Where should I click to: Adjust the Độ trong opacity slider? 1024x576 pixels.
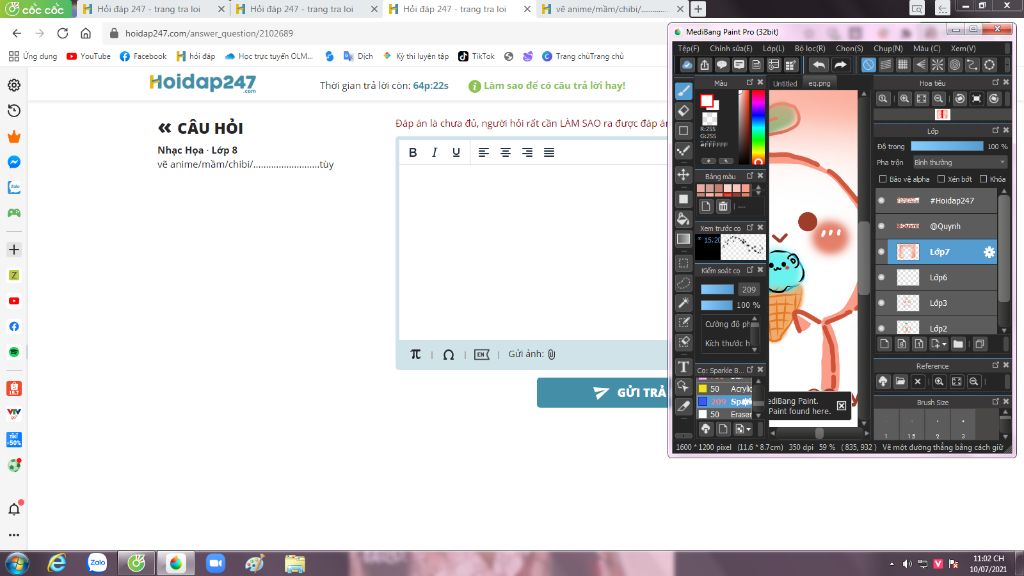coord(946,146)
